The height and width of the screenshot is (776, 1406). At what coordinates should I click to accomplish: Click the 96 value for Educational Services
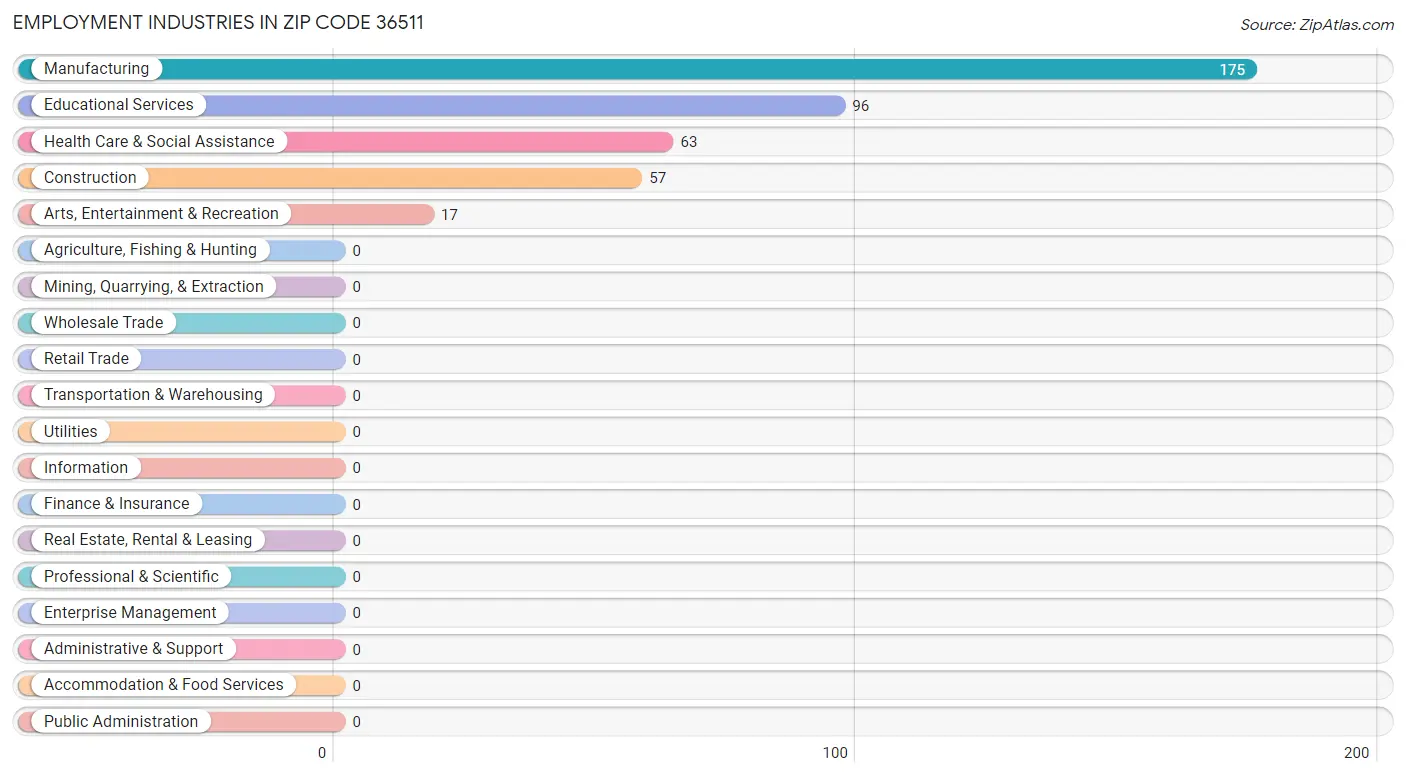[861, 106]
